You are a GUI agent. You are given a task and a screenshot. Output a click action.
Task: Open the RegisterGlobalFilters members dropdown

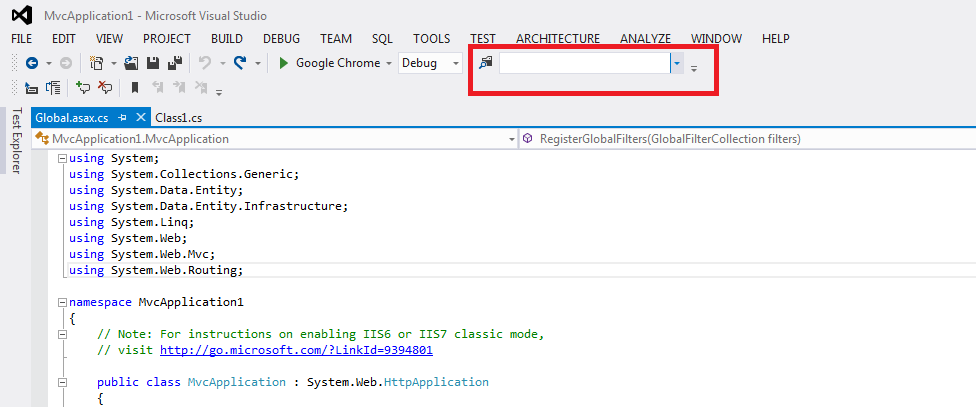748,139
